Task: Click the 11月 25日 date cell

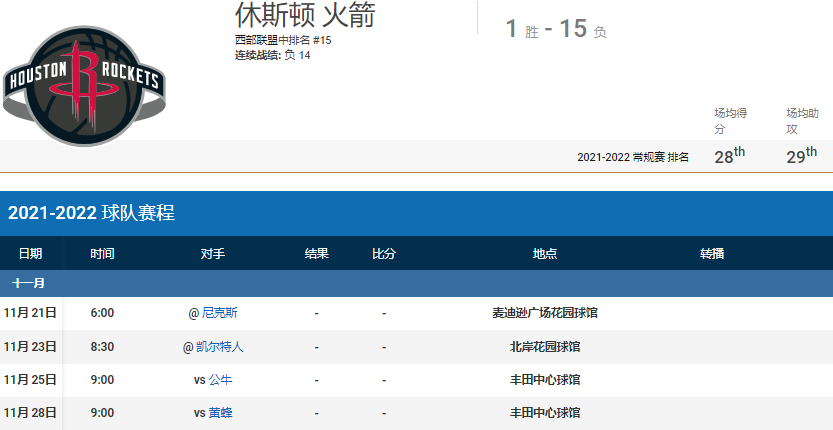Action: [30, 380]
